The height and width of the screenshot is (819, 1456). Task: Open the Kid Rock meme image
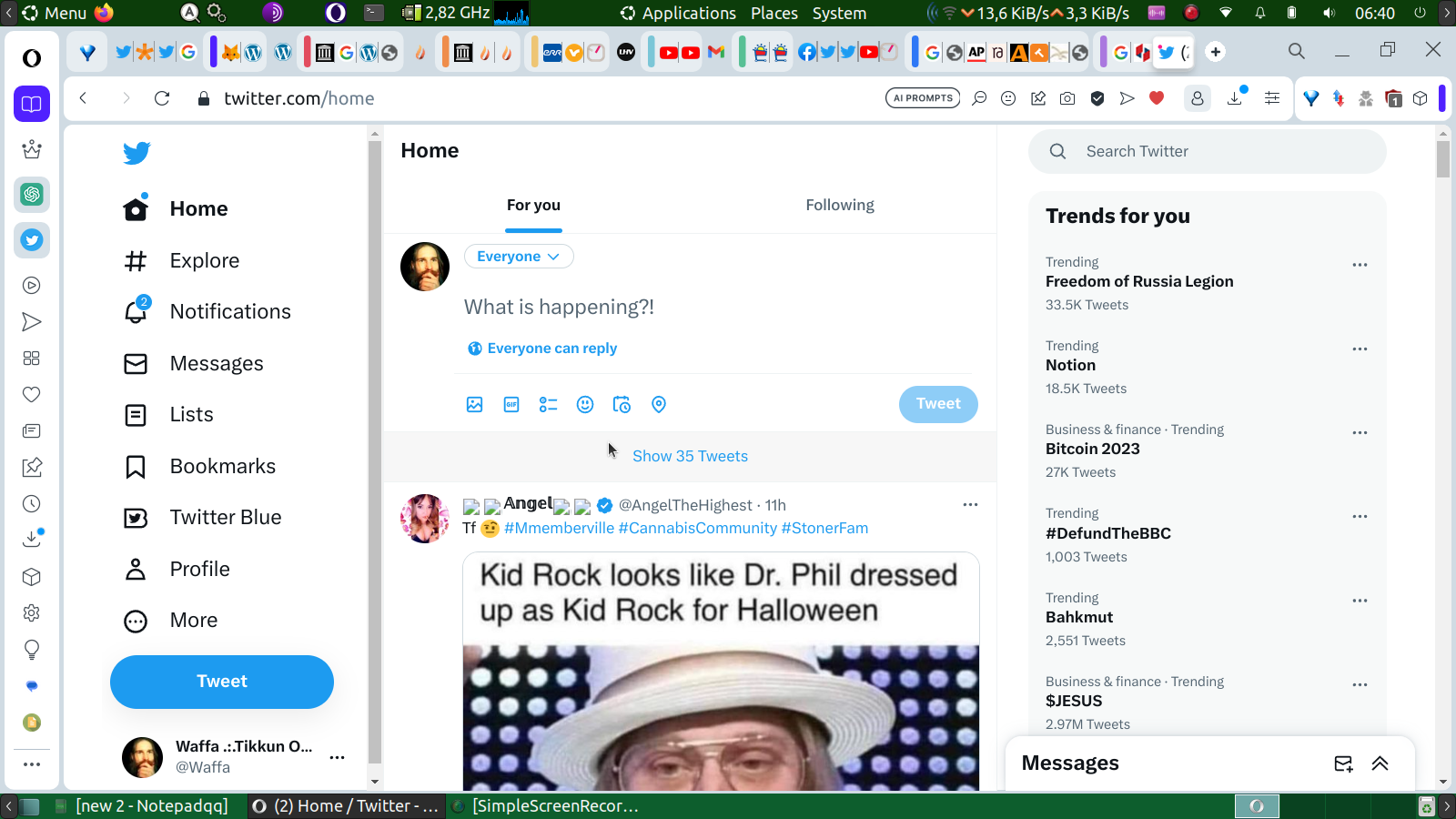(721, 672)
